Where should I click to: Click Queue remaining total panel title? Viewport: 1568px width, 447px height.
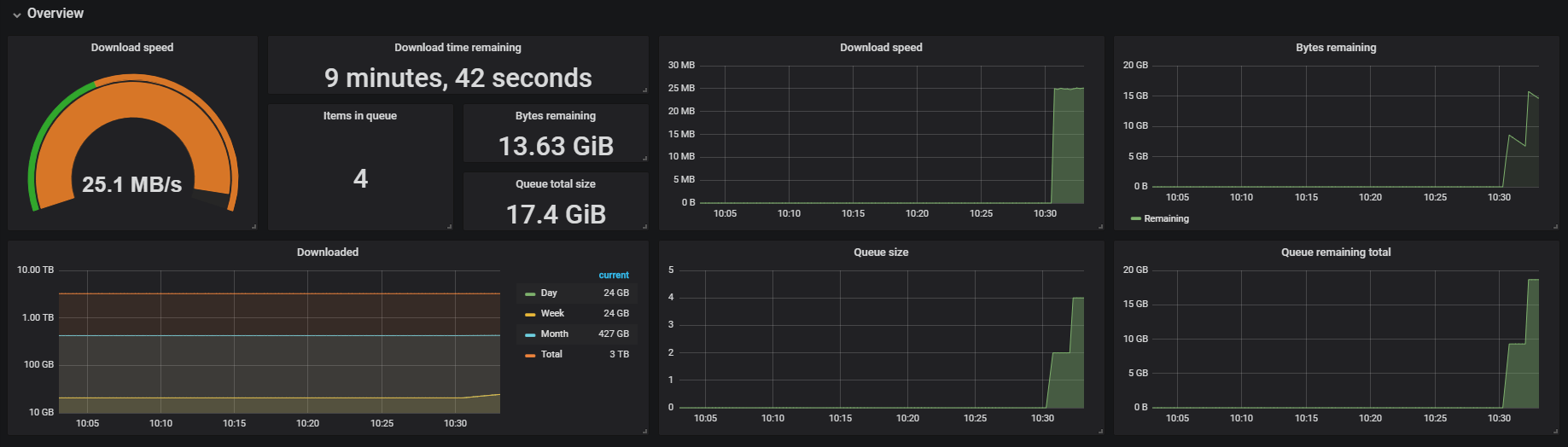tap(1336, 253)
